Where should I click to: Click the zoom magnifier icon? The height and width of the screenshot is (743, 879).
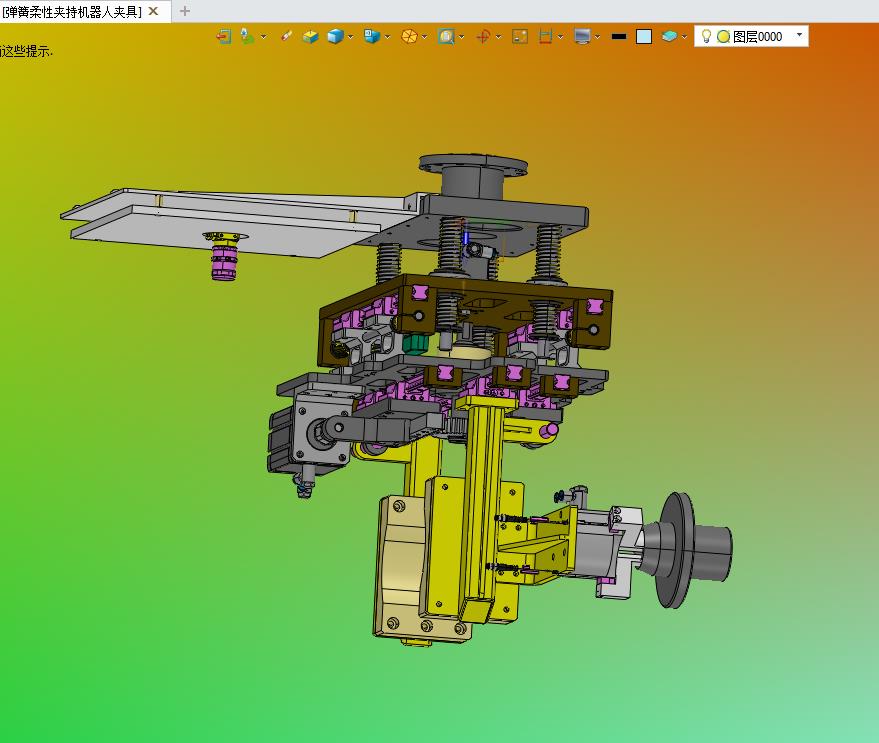click(x=446, y=36)
